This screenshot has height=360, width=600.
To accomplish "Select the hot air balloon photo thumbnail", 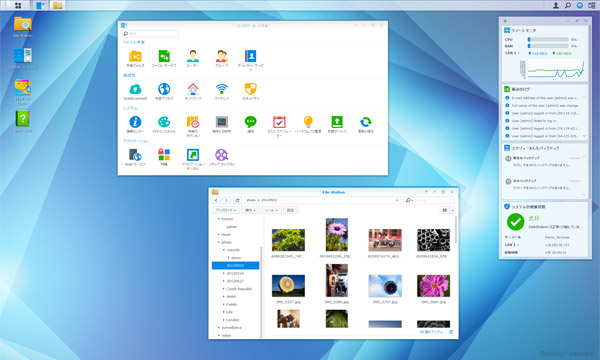I will pyautogui.click(x=385, y=286).
